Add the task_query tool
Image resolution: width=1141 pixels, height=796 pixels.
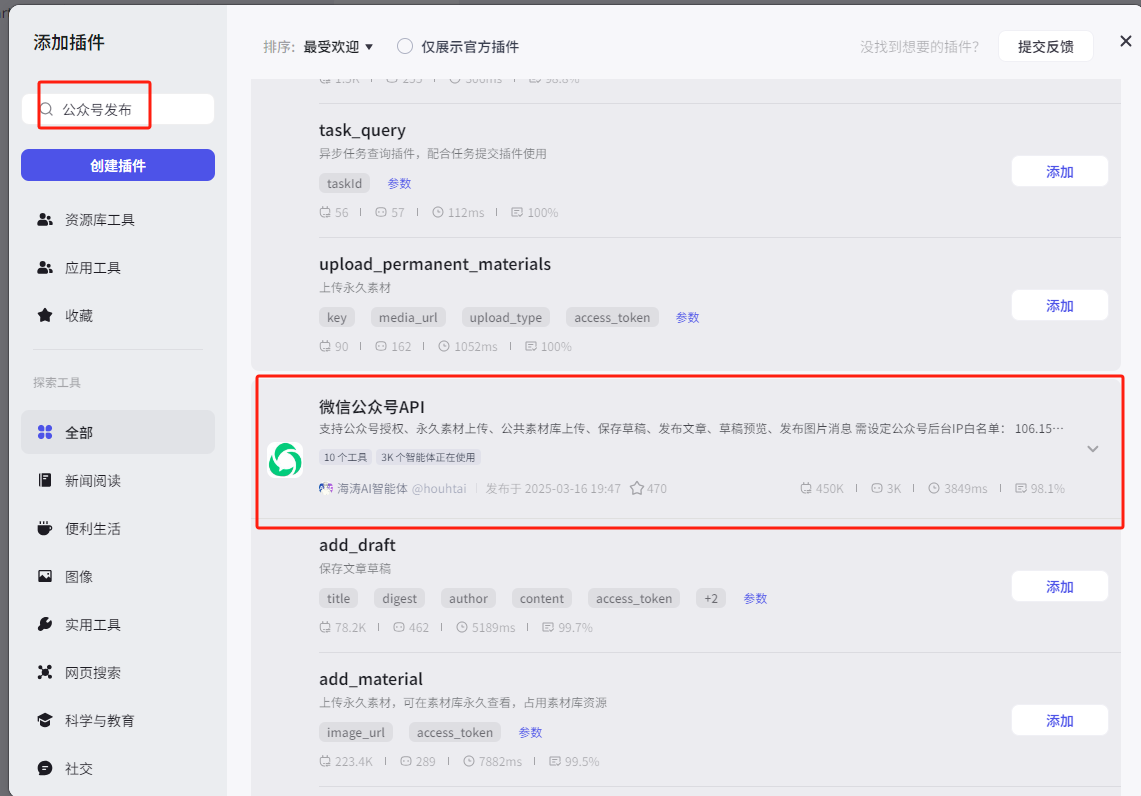(1060, 172)
